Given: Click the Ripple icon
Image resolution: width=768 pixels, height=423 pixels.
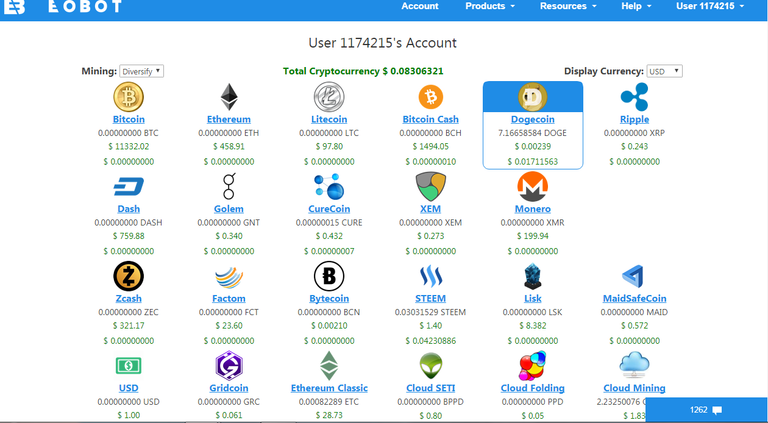Looking at the screenshot, I should pos(634,97).
